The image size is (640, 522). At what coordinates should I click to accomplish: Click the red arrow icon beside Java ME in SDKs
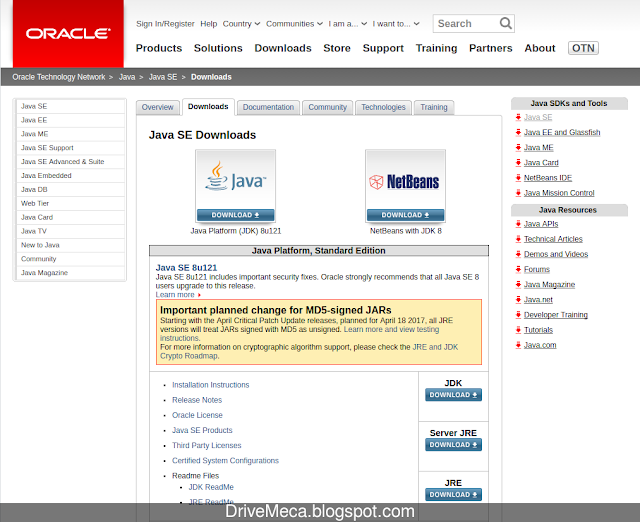point(518,147)
